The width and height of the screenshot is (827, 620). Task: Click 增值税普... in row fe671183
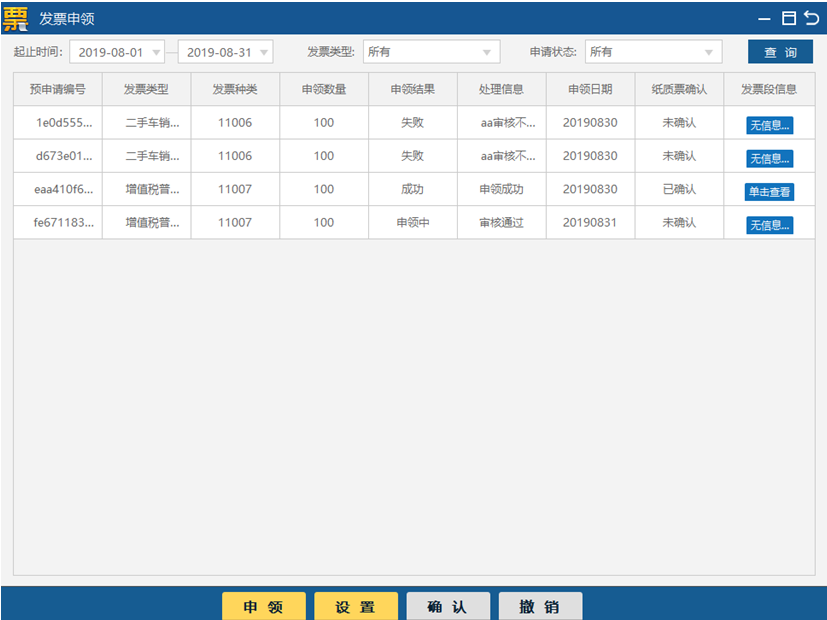click(x=152, y=222)
